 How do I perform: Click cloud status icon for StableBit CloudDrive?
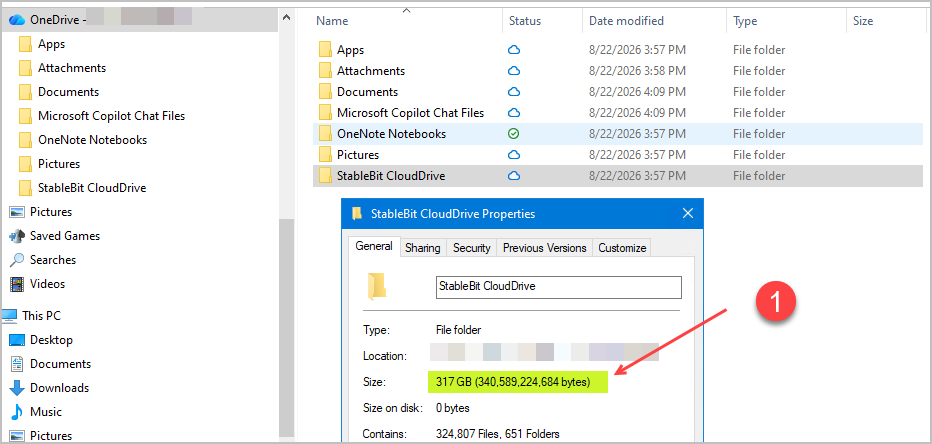click(x=514, y=176)
